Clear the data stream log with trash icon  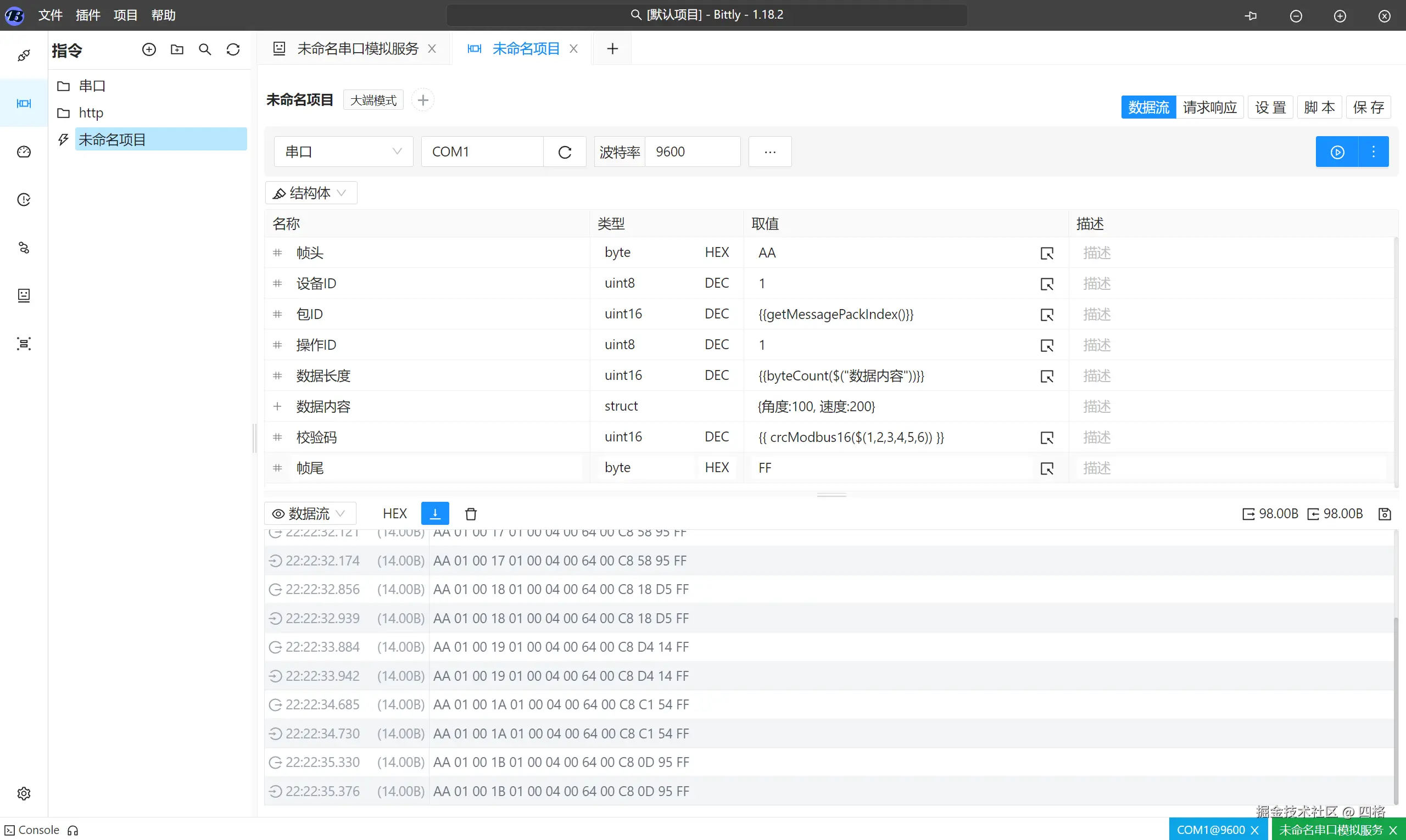click(471, 514)
